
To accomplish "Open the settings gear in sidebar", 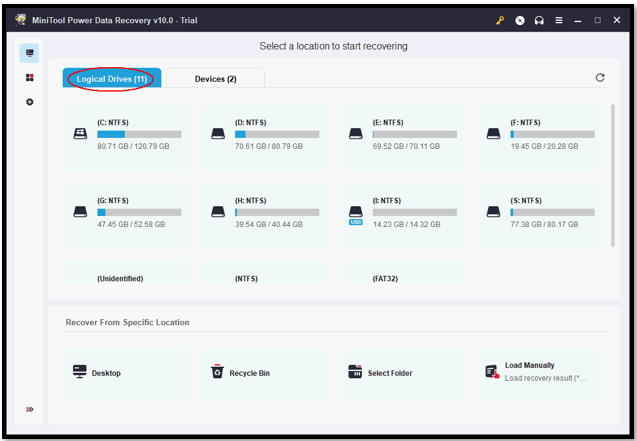I will click(x=30, y=102).
